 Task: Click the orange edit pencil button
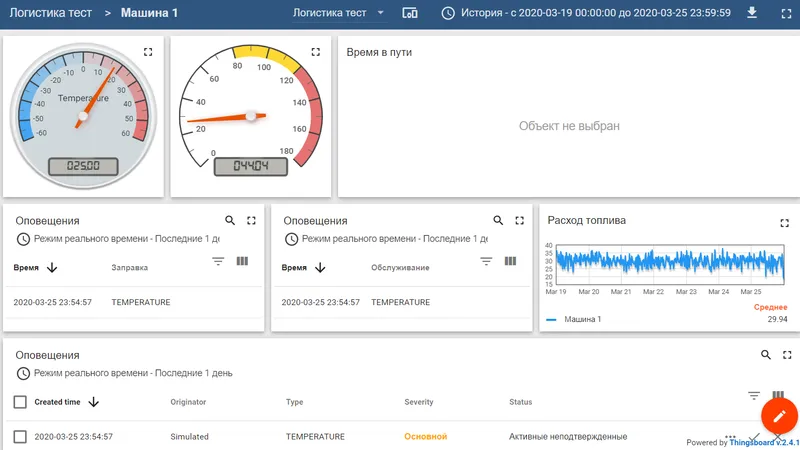(x=779, y=416)
